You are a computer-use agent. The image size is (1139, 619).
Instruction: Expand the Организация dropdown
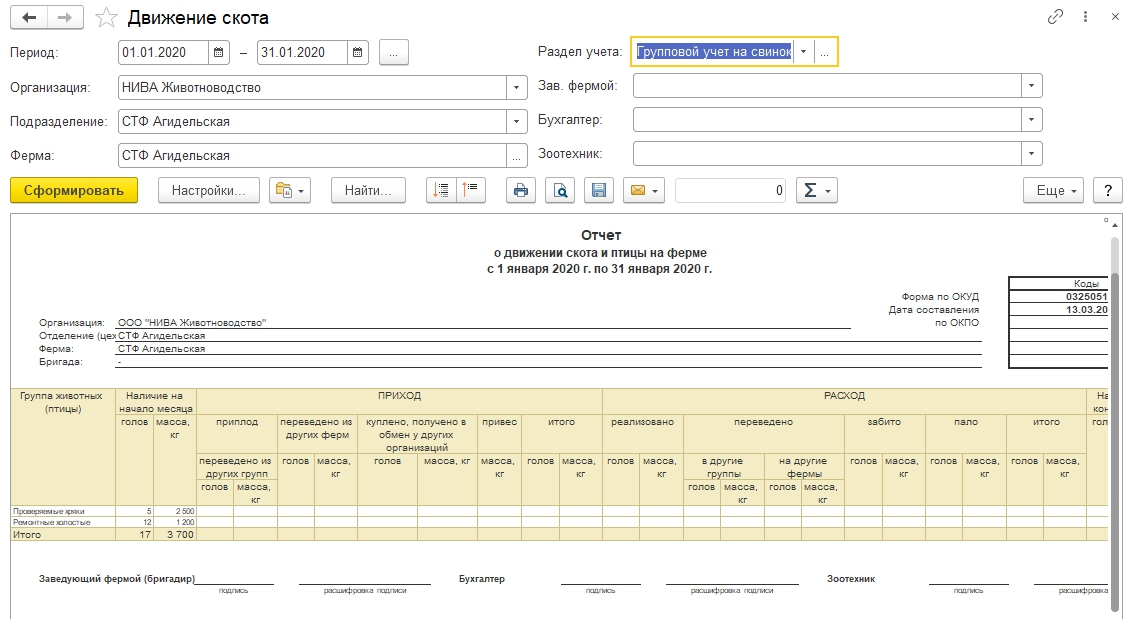point(516,87)
